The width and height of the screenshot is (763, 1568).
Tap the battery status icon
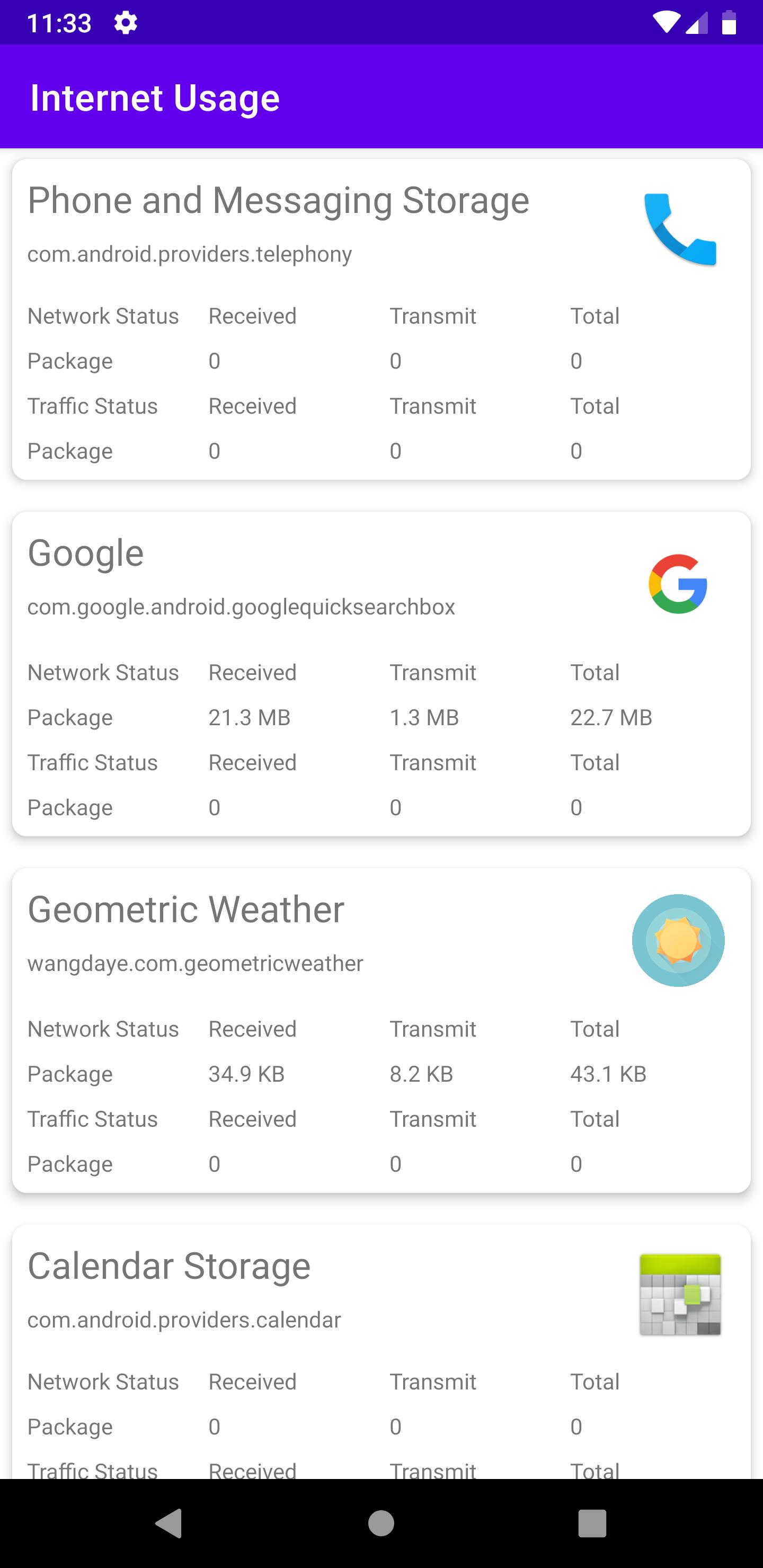click(x=729, y=23)
